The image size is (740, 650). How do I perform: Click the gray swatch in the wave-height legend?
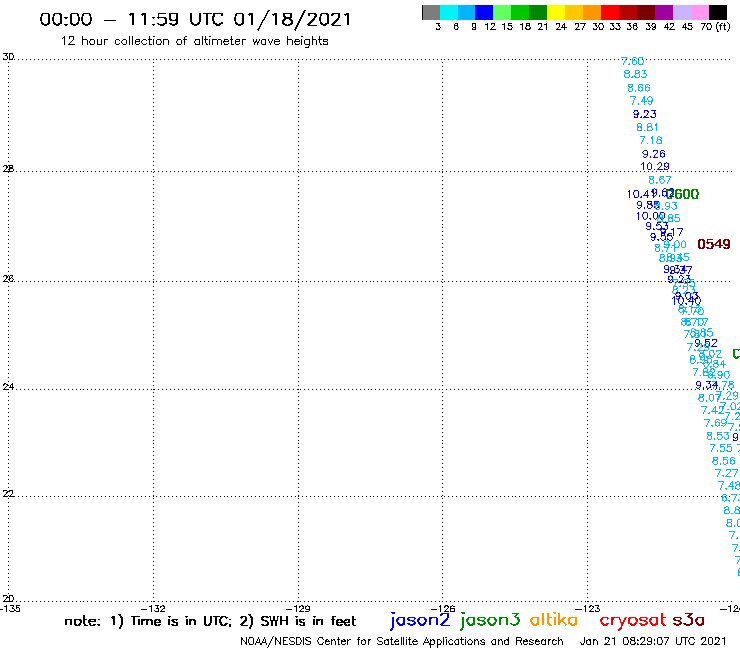pos(431,12)
